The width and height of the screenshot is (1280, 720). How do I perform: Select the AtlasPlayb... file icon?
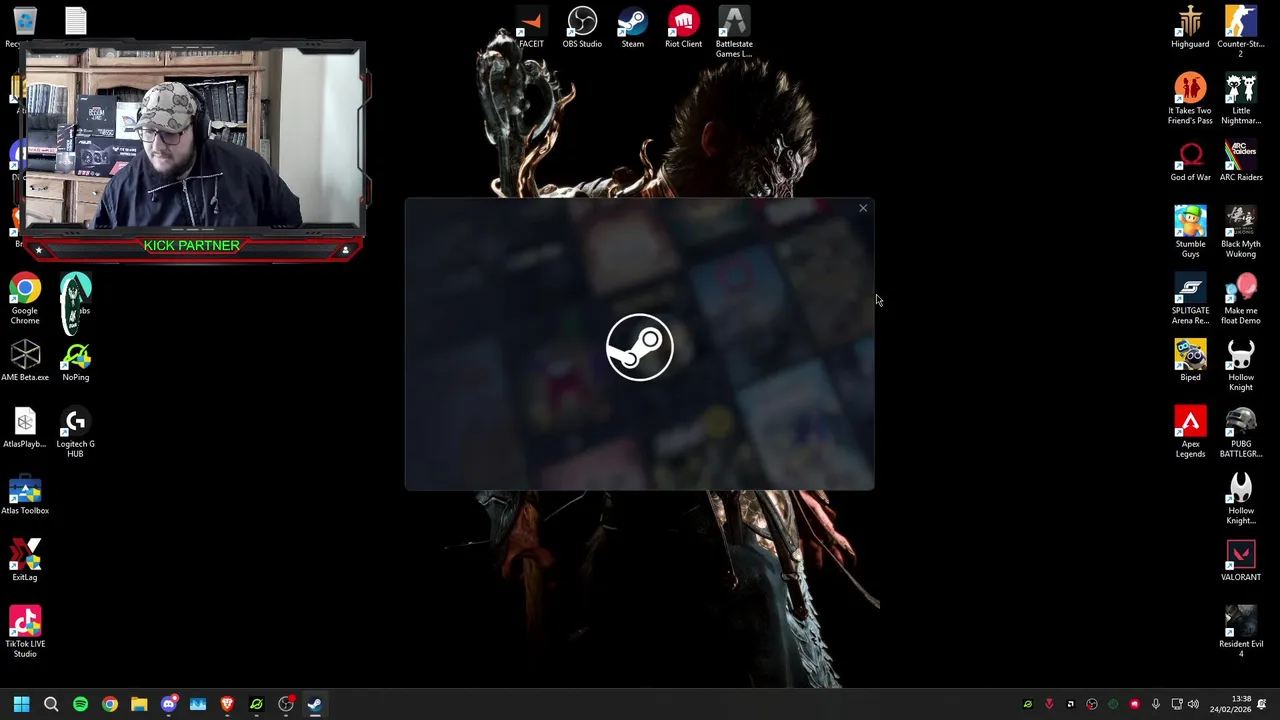(x=25, y=428)
